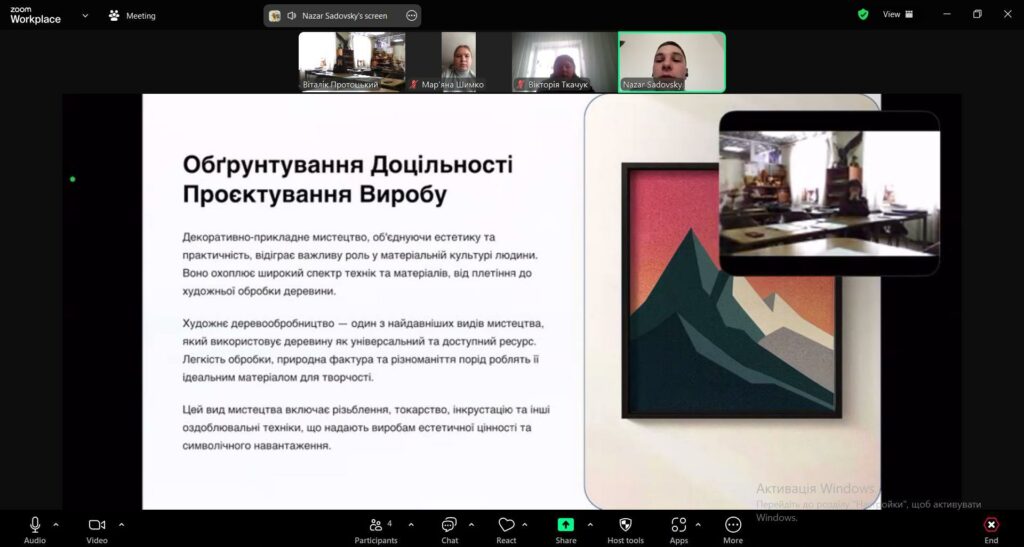Select Nazar Sadovsky's video thumbnail
Screen dimensions: 1024x547
click(671, 62)
